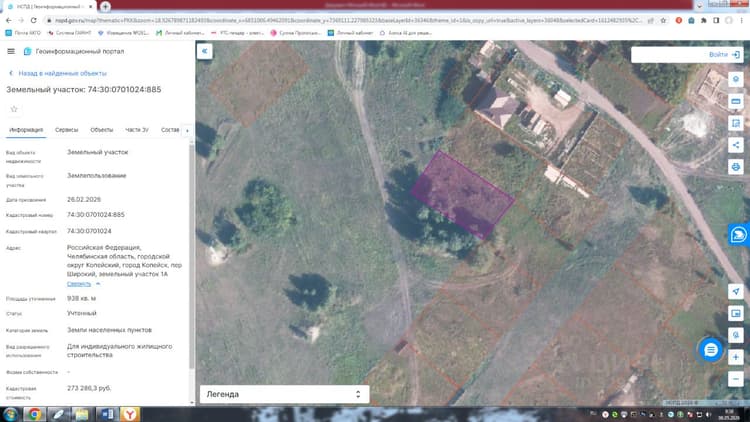
Task: Click the info panel vertical scrollbar
Action: pyautogui.click(x=192, y=255)
